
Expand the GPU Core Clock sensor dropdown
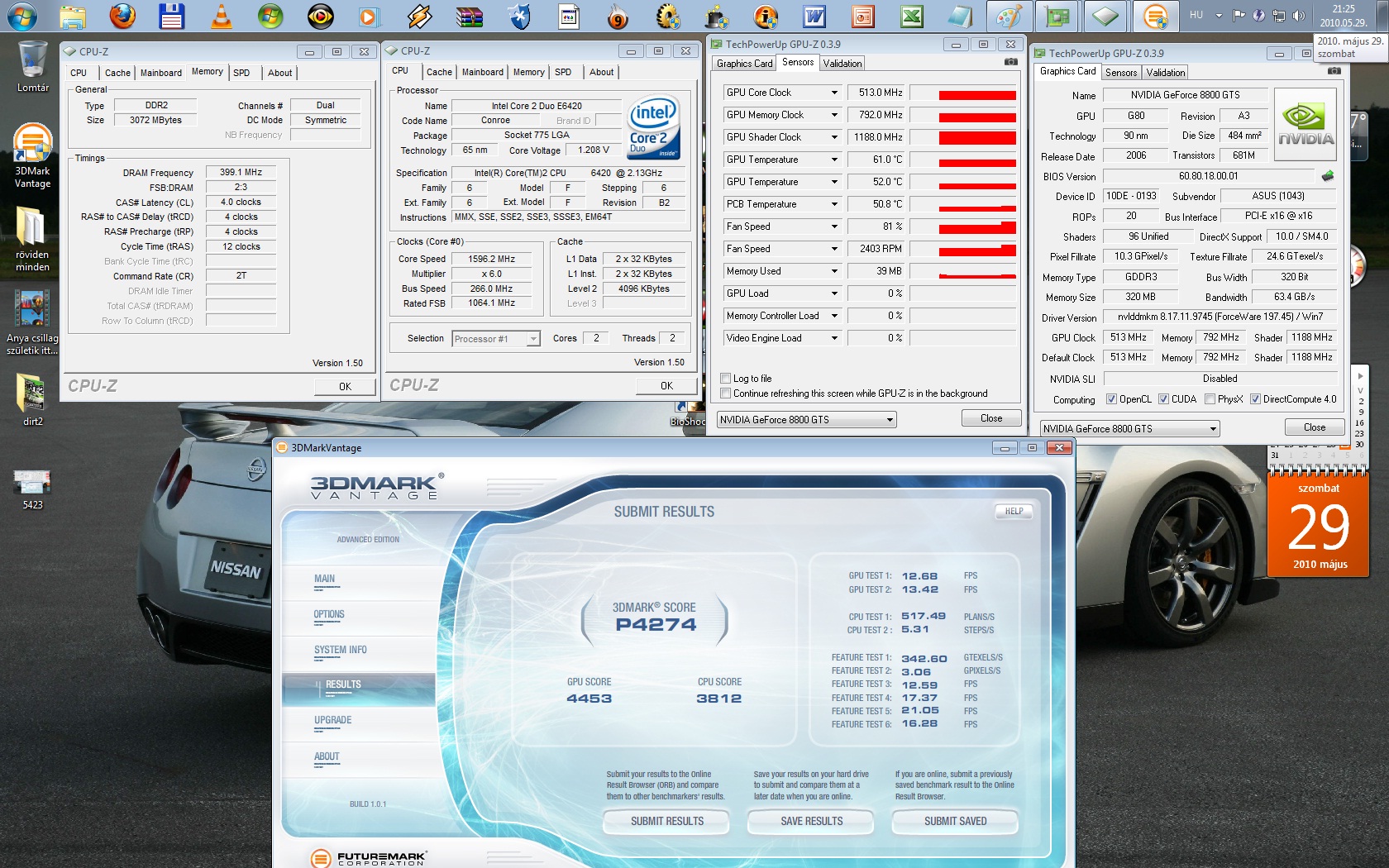833,93
